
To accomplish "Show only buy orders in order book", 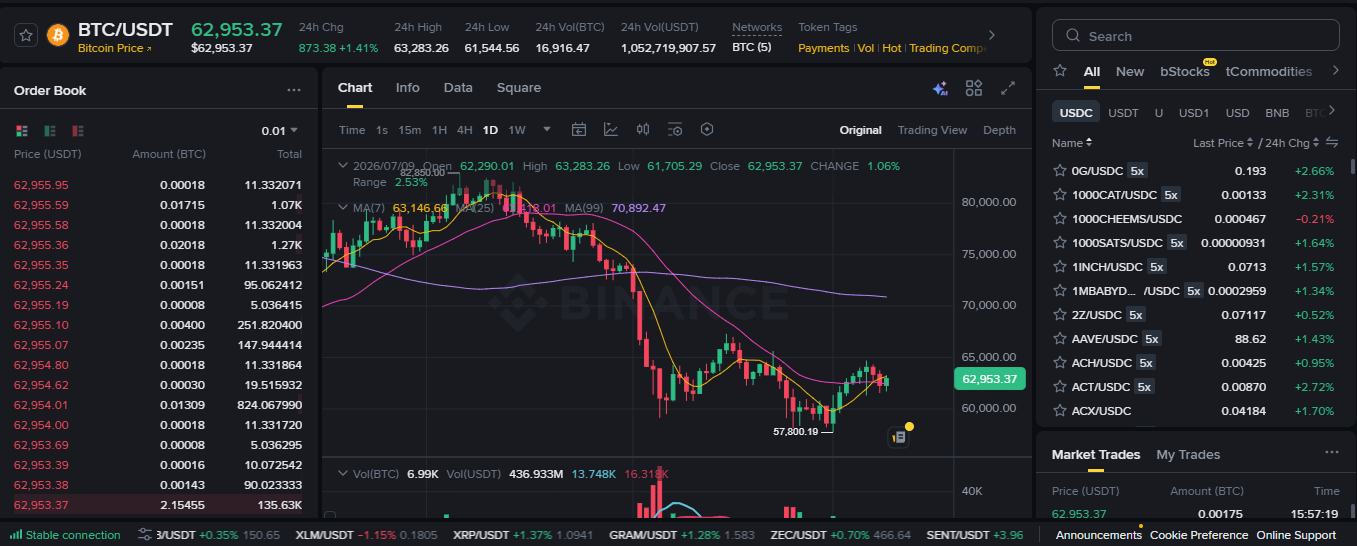I will pyautogui.click(x=50, y=131).
